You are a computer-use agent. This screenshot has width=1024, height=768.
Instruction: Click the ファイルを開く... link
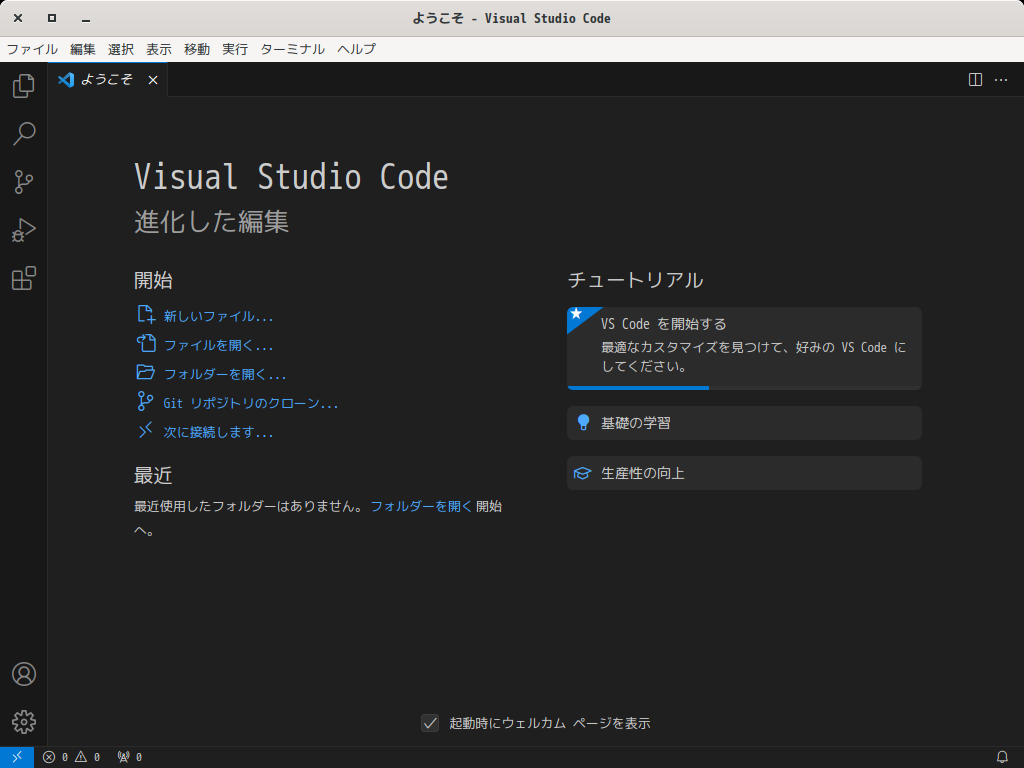218,345
